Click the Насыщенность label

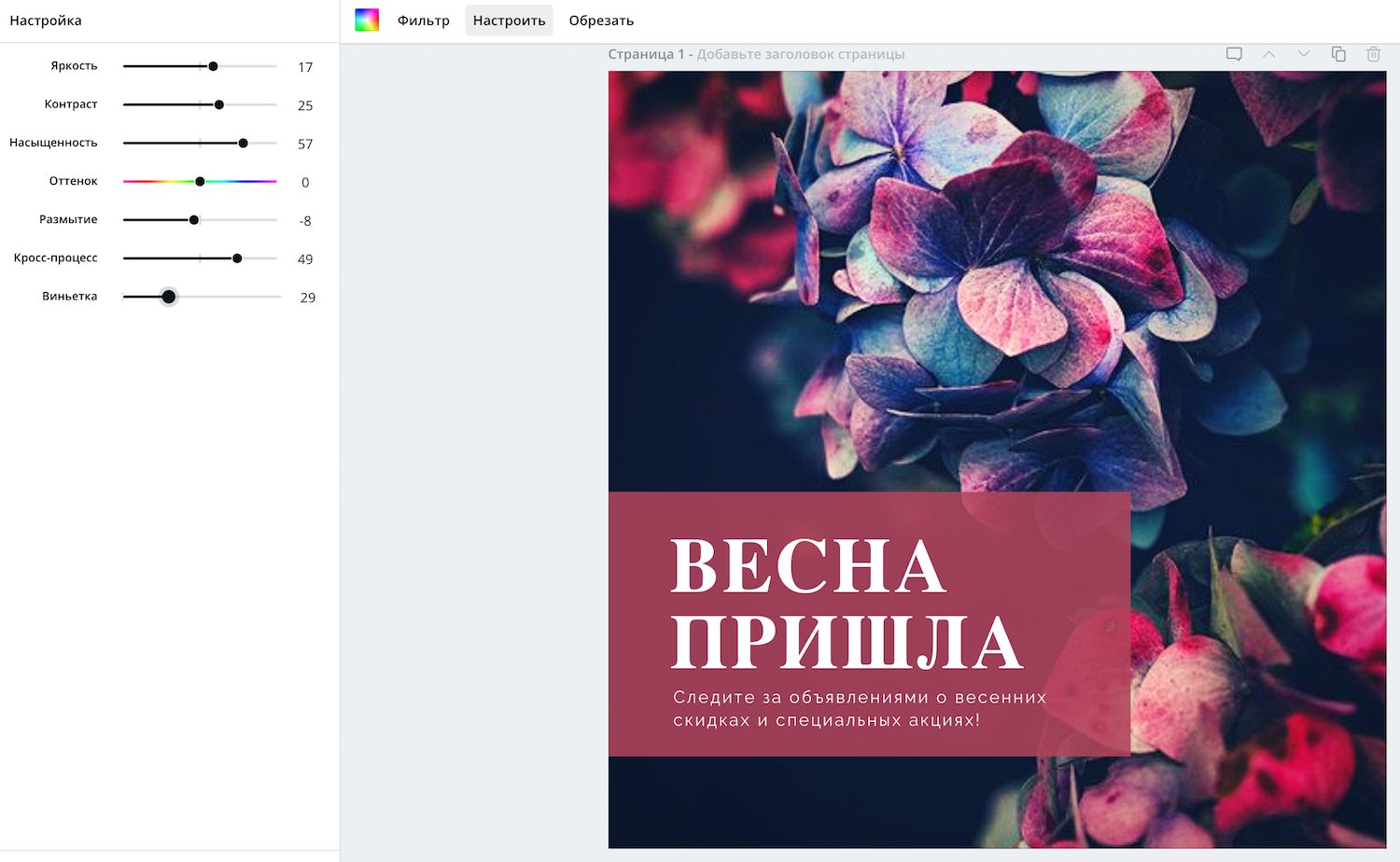(53, 143)
